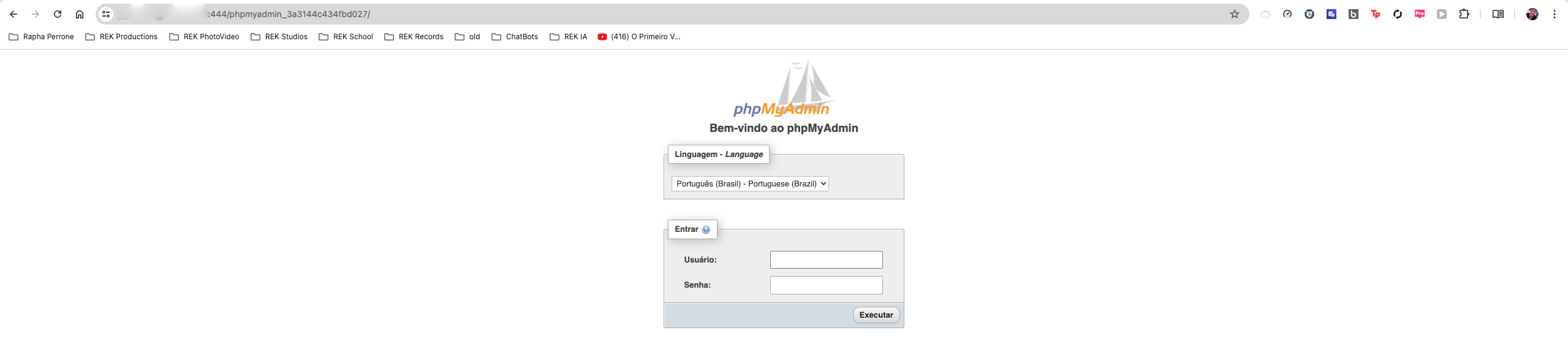The image size is (1568, 357).
Task: Click the red Tp extension icon
Action: 1376,14
